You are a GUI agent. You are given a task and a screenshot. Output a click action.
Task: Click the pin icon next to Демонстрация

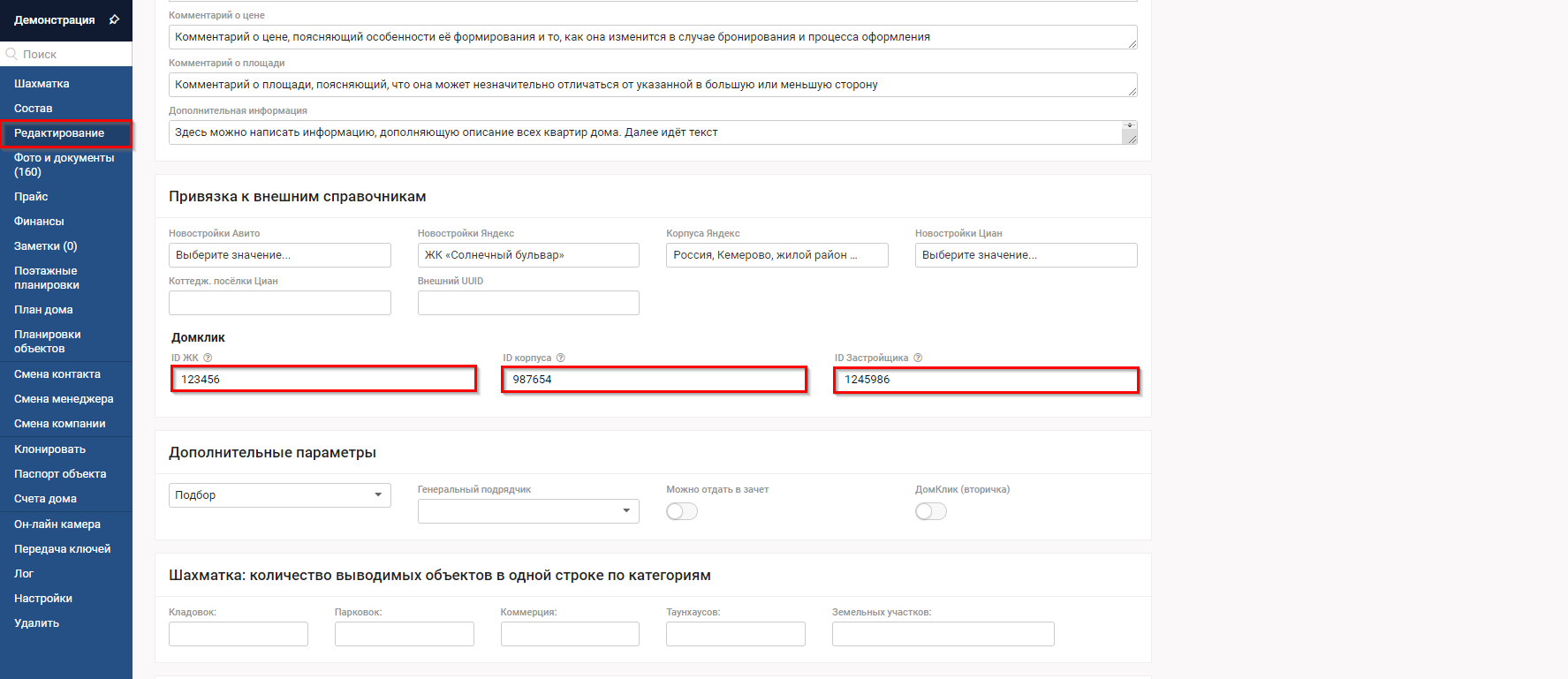pos(114,19)
